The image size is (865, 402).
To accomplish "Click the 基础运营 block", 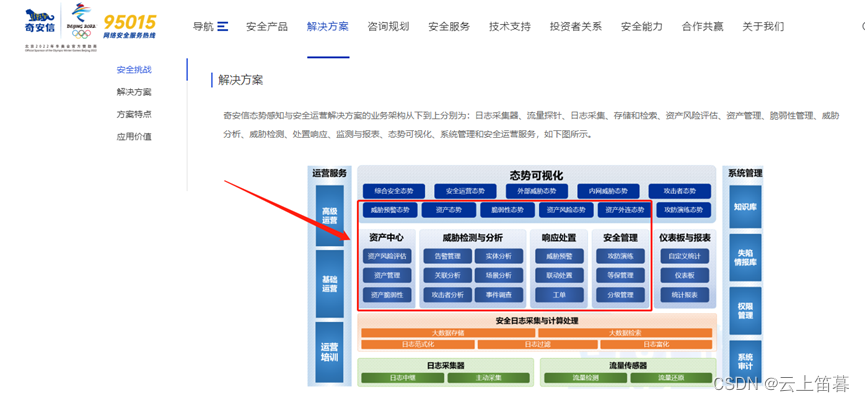I will point(329,284).
